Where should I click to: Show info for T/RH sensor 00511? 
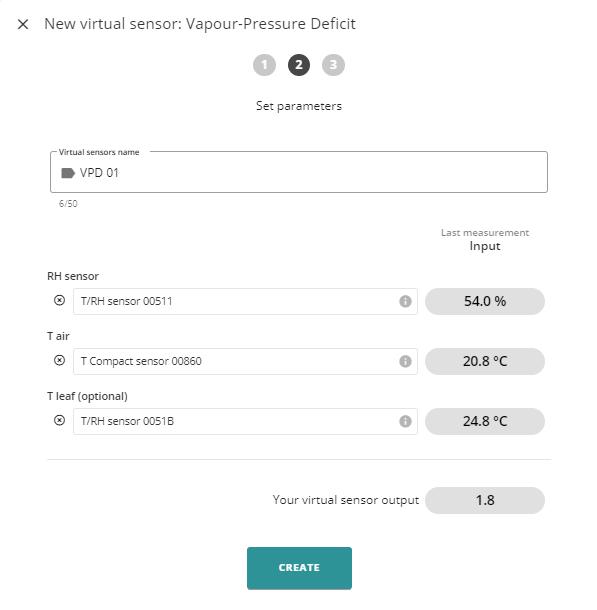[405, 301]
